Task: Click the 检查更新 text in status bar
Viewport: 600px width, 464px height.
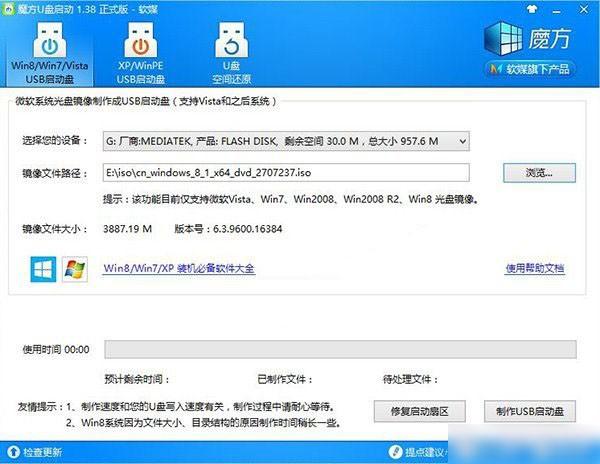Action: coord(42,452)
